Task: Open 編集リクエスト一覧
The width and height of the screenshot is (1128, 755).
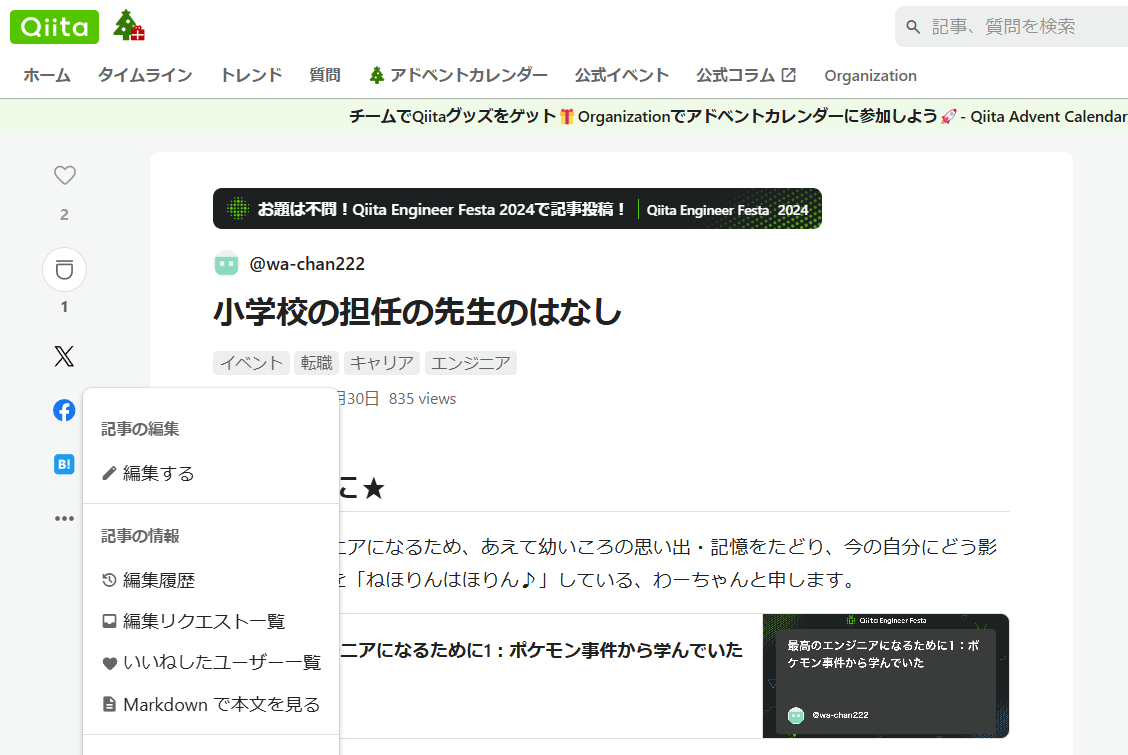Action: 202,620
